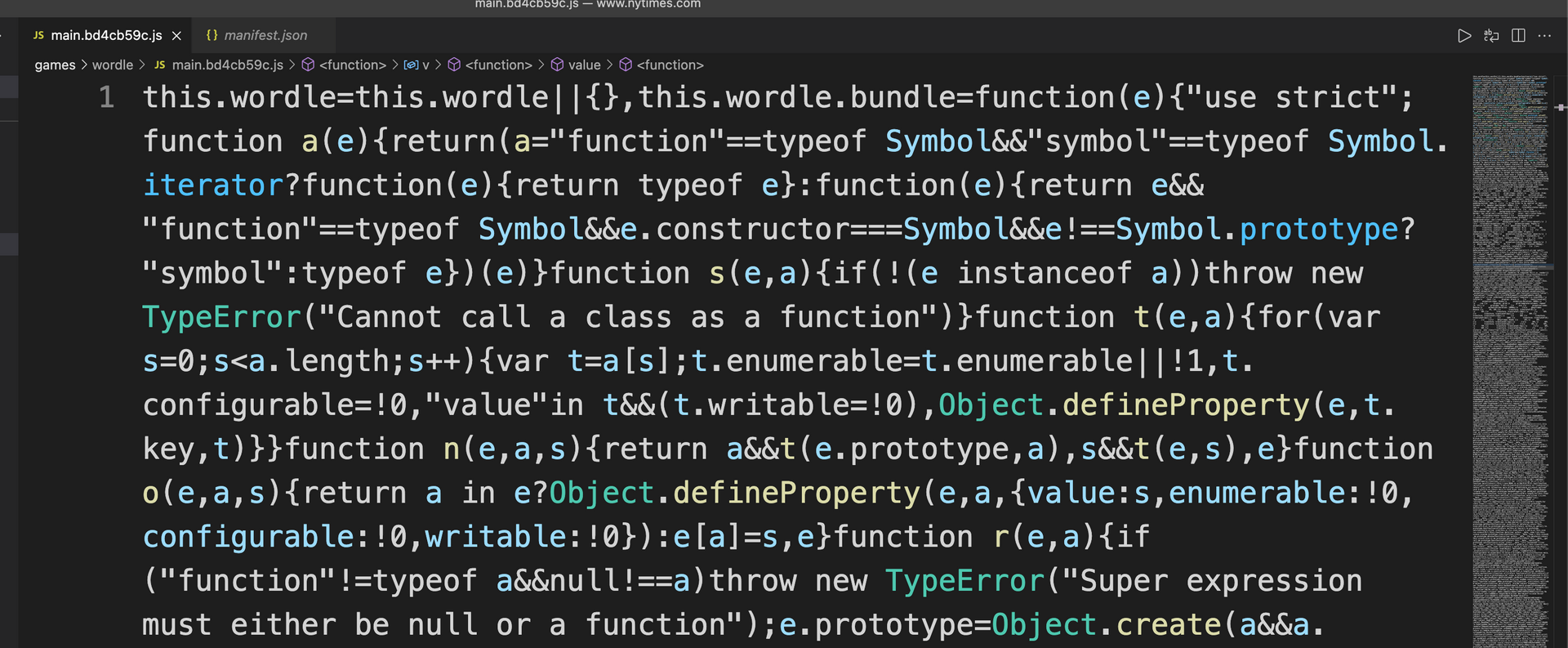
Task: Select the value breadcrumb symbol
Action: point(584,65)
